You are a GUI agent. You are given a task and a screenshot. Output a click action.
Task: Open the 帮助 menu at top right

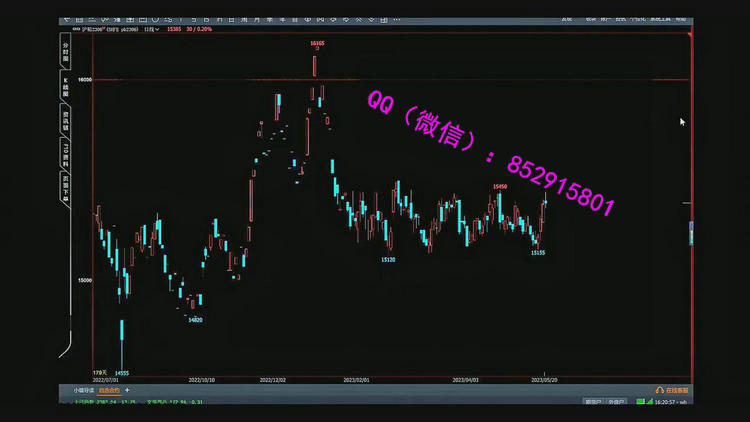tap(682, 18)
